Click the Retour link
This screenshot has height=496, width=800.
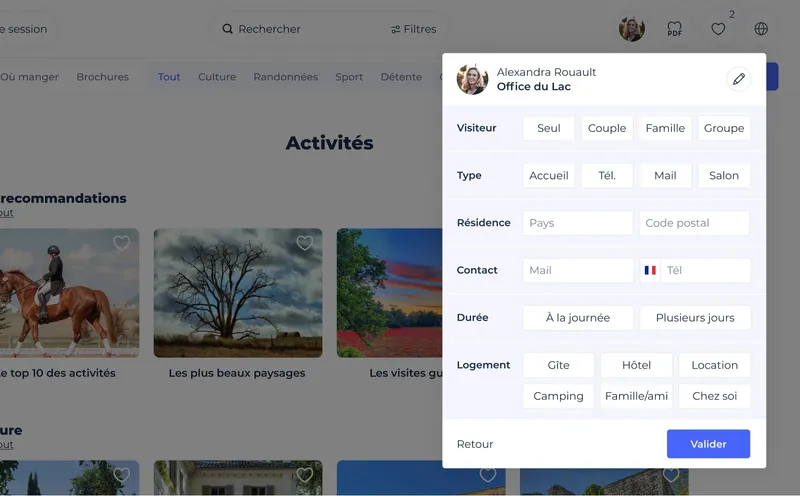pos(475,444)
